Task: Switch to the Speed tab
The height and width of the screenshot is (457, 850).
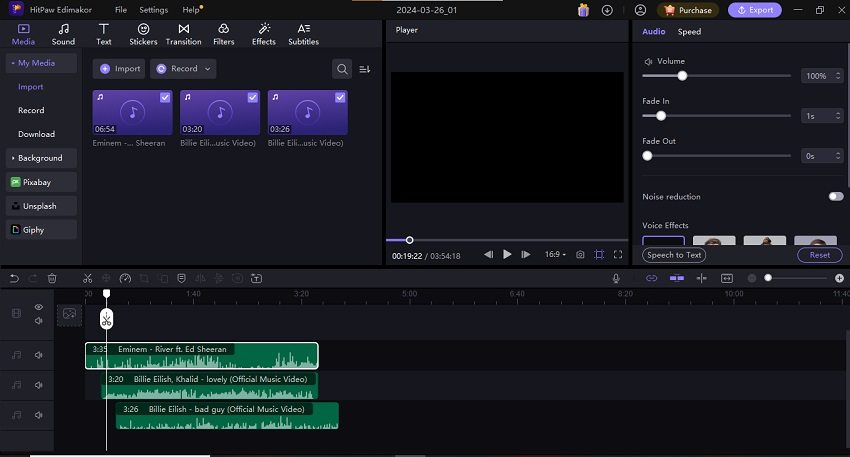Action: click(689, 31)
